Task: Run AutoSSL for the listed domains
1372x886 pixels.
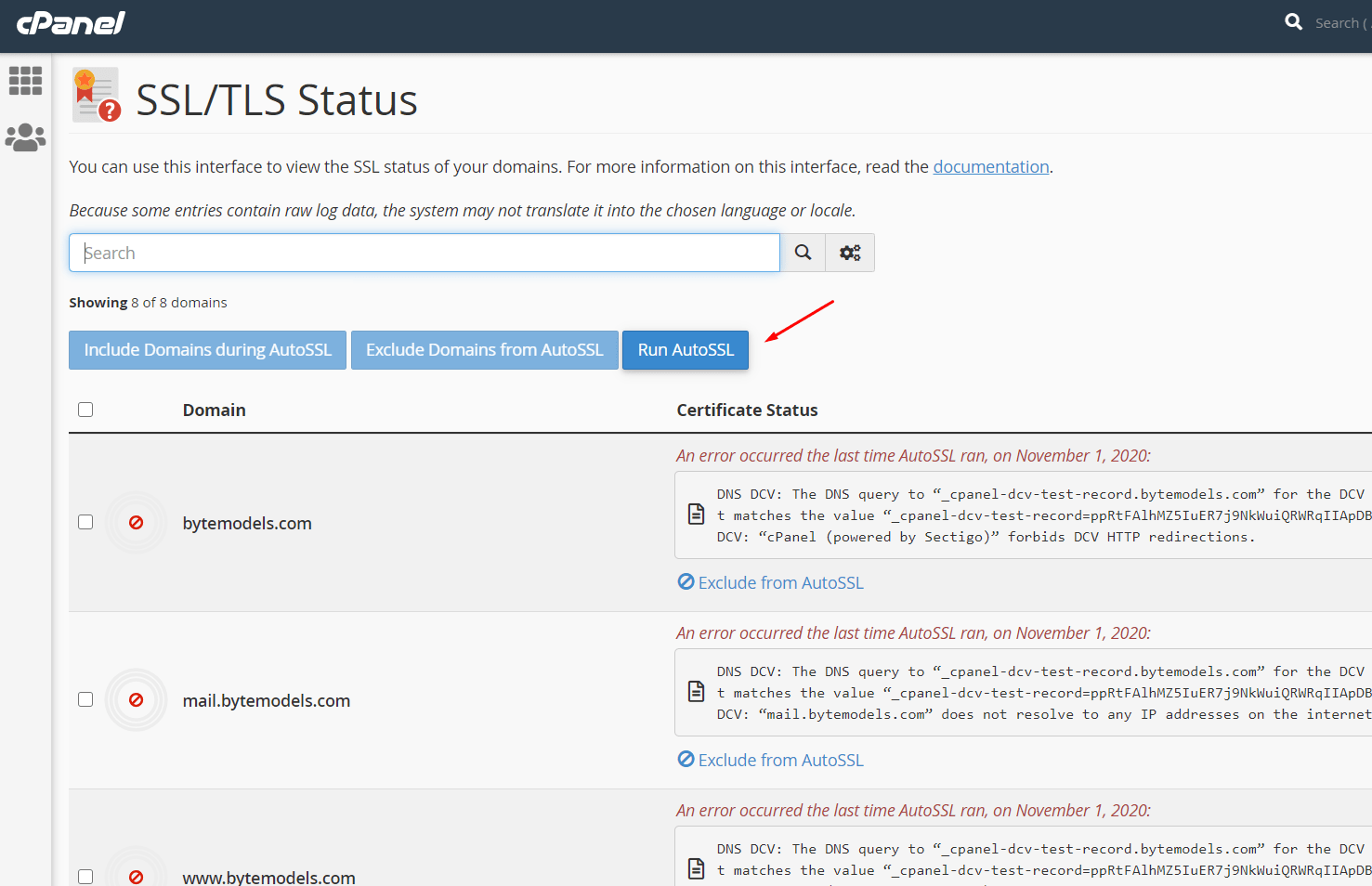Action: [685, 350]
